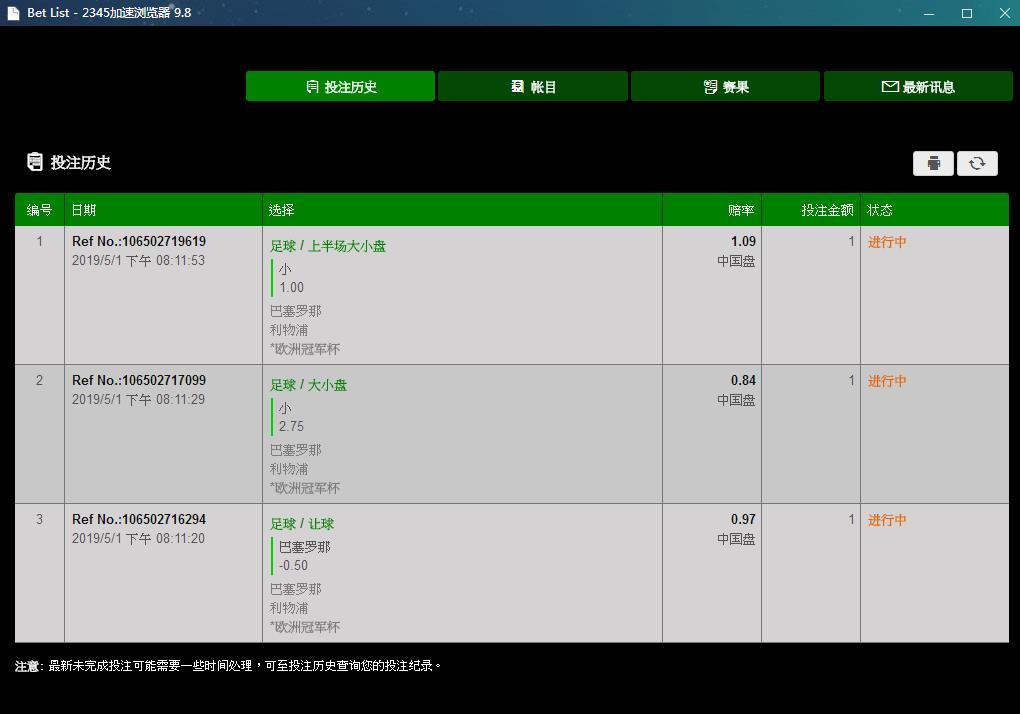Minimize the Bet List window

point(929,14)
